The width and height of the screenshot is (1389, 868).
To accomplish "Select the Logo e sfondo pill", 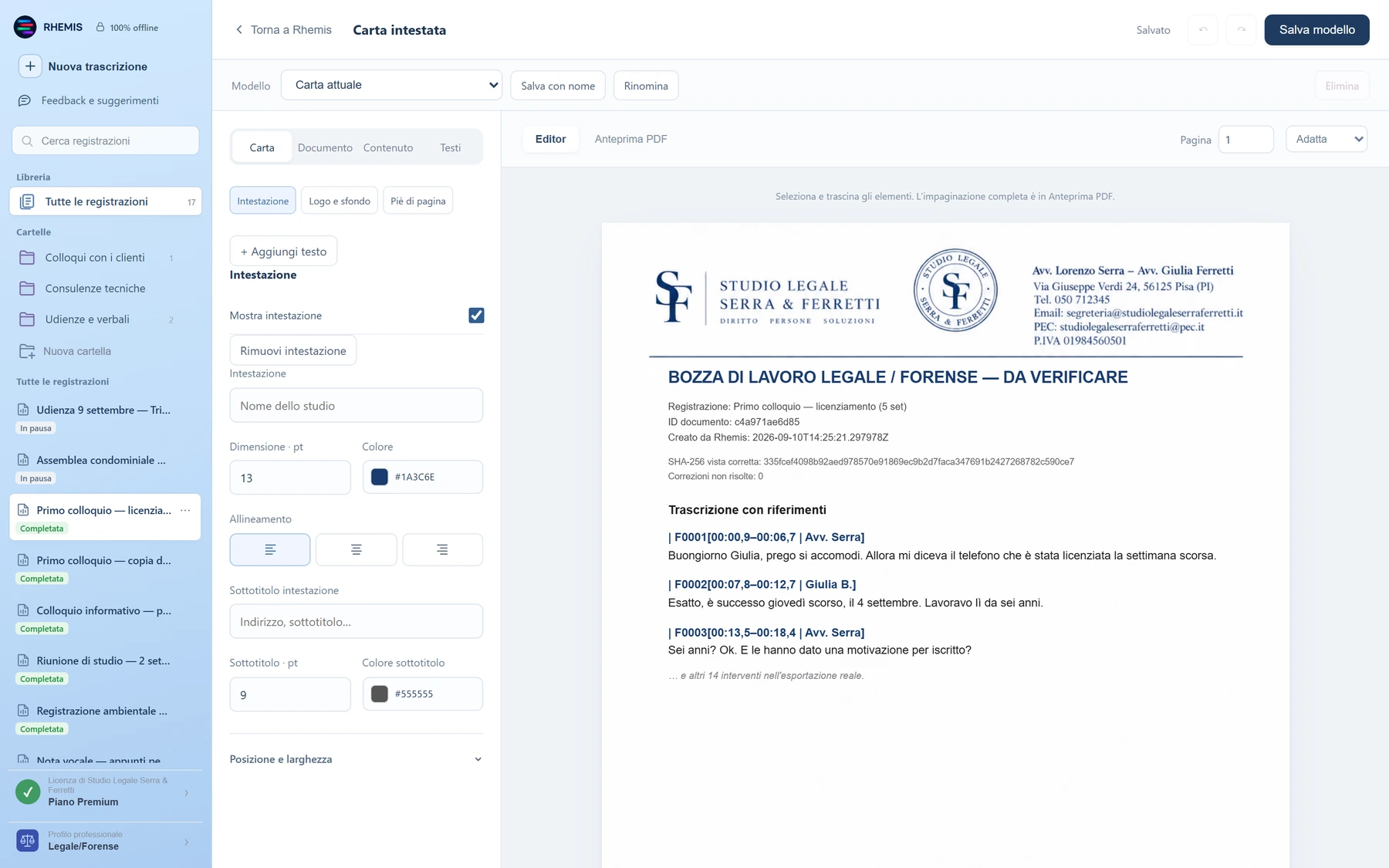I will click(x=340, y=201).
